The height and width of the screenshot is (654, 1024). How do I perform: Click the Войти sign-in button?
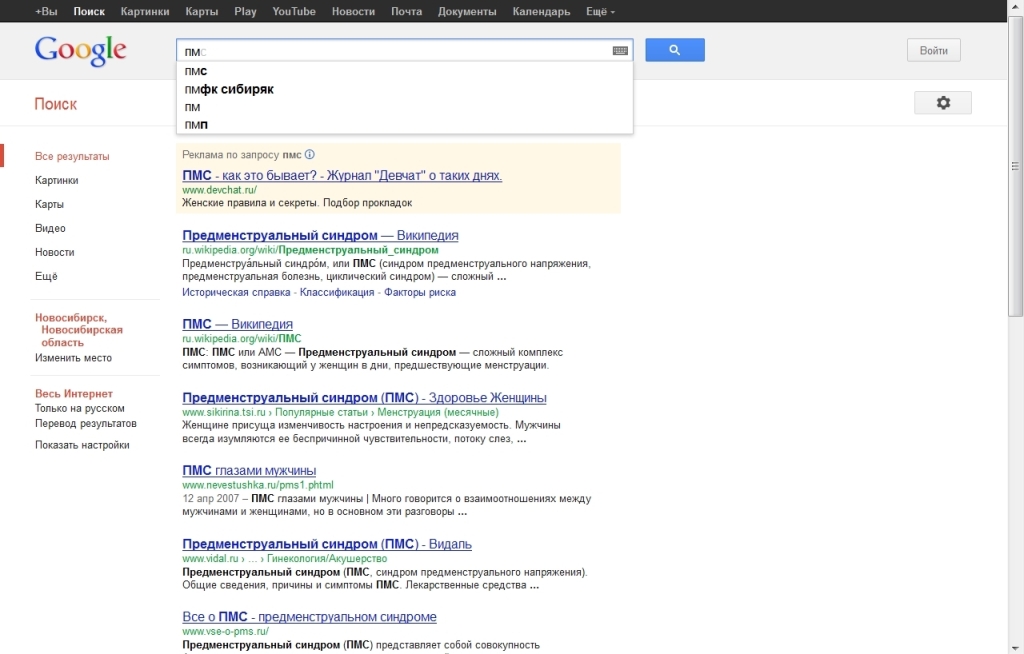[x=933, y=50]
